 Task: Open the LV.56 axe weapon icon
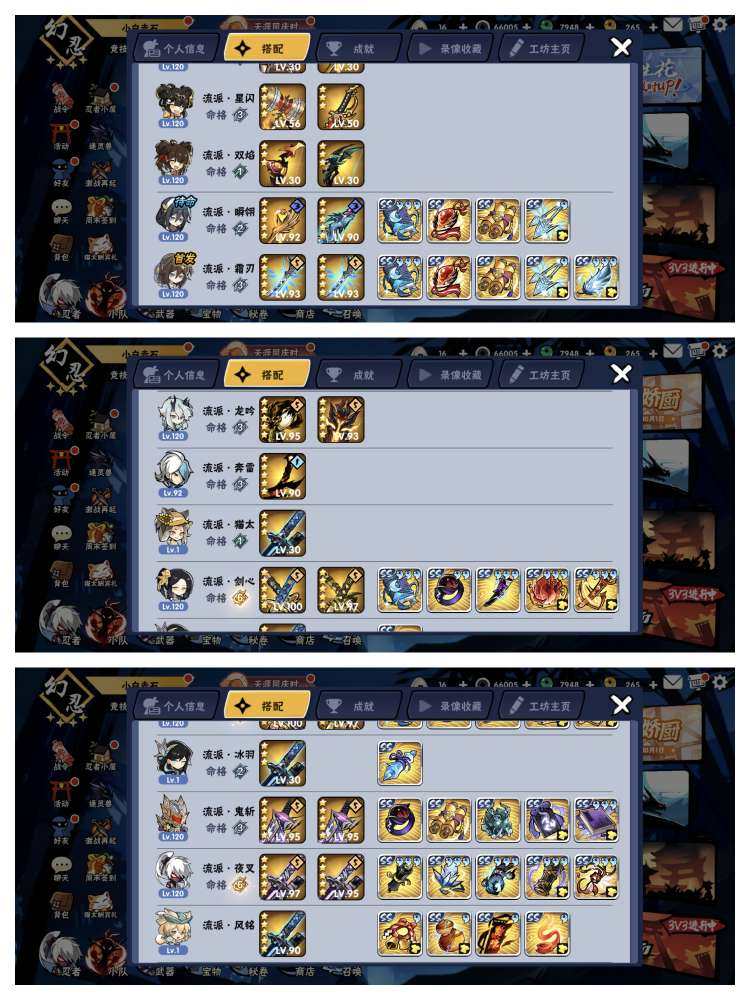[x=283, y=107]
